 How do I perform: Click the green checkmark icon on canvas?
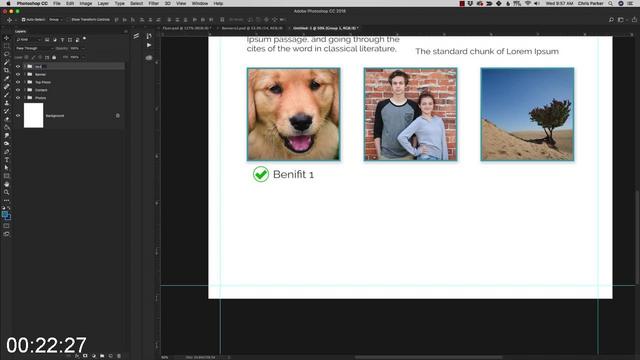(x=260, y=174)
